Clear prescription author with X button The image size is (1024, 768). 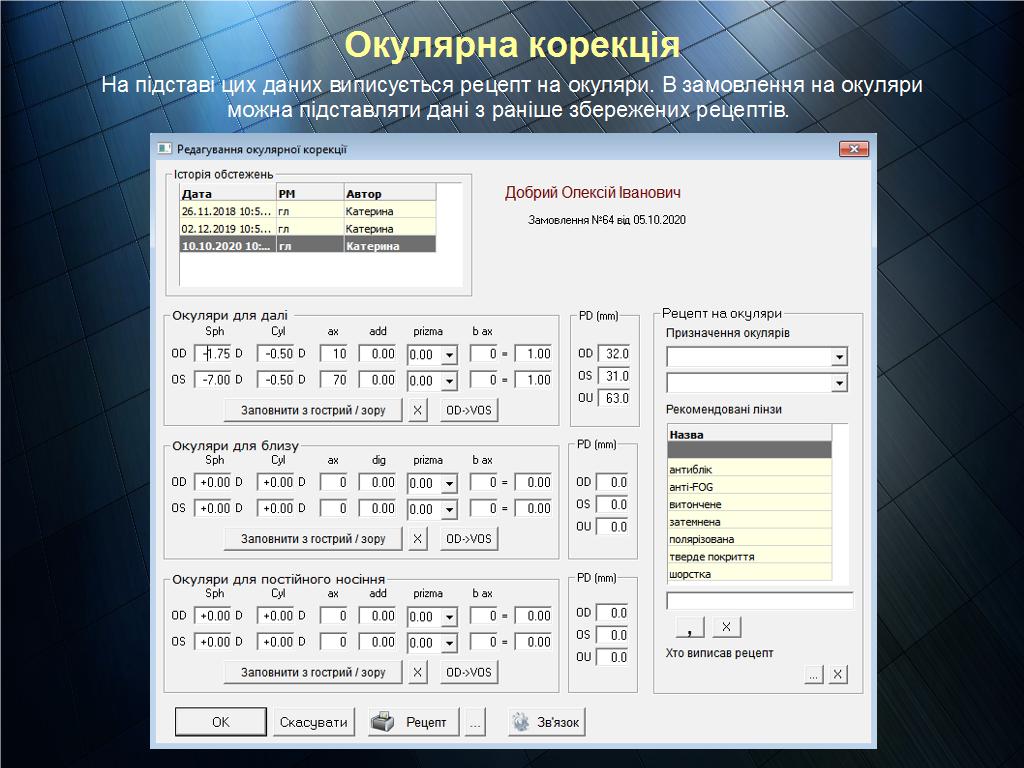tap(838, 675)
